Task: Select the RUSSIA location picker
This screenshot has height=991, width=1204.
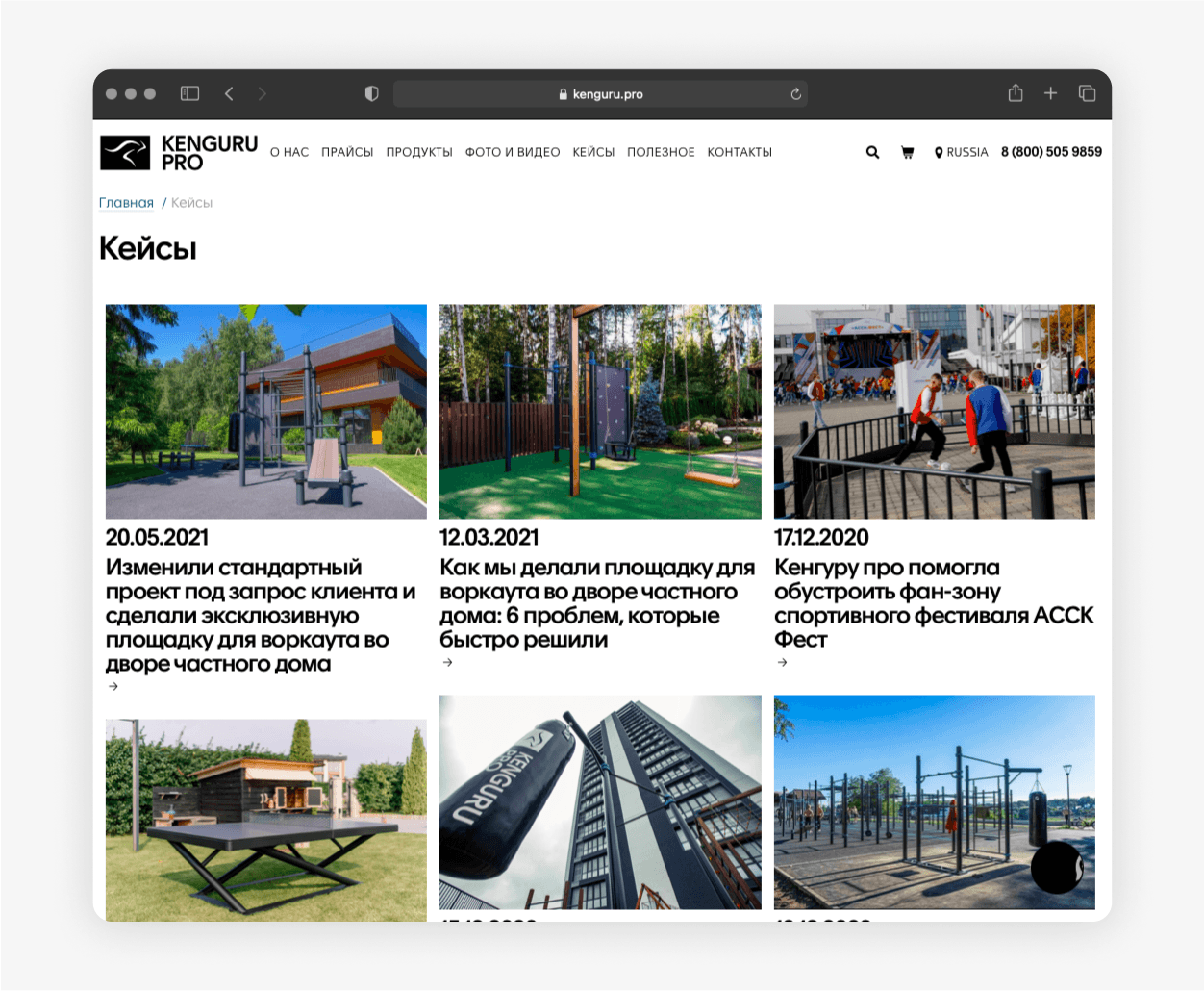Action: point(961,152)
